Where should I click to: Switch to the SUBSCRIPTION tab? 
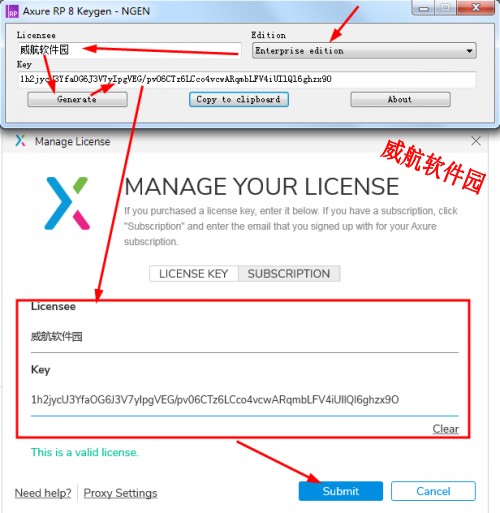tap(289, 274)
